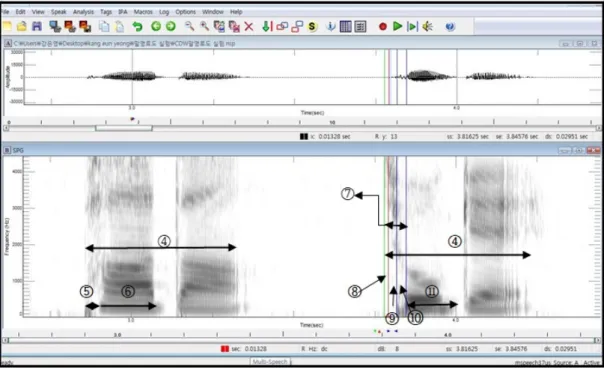Click the waveform window A horizontal scroll thumb

124,128
